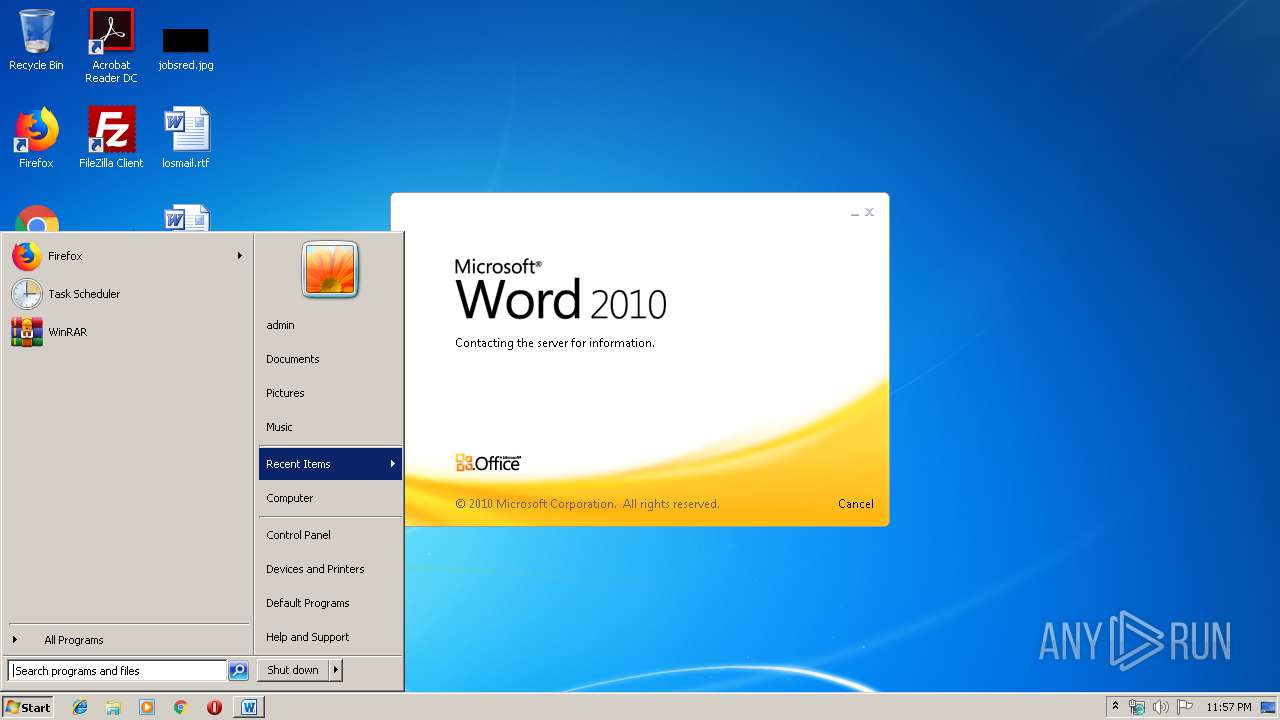Click the user account picture

click(330, 269)
